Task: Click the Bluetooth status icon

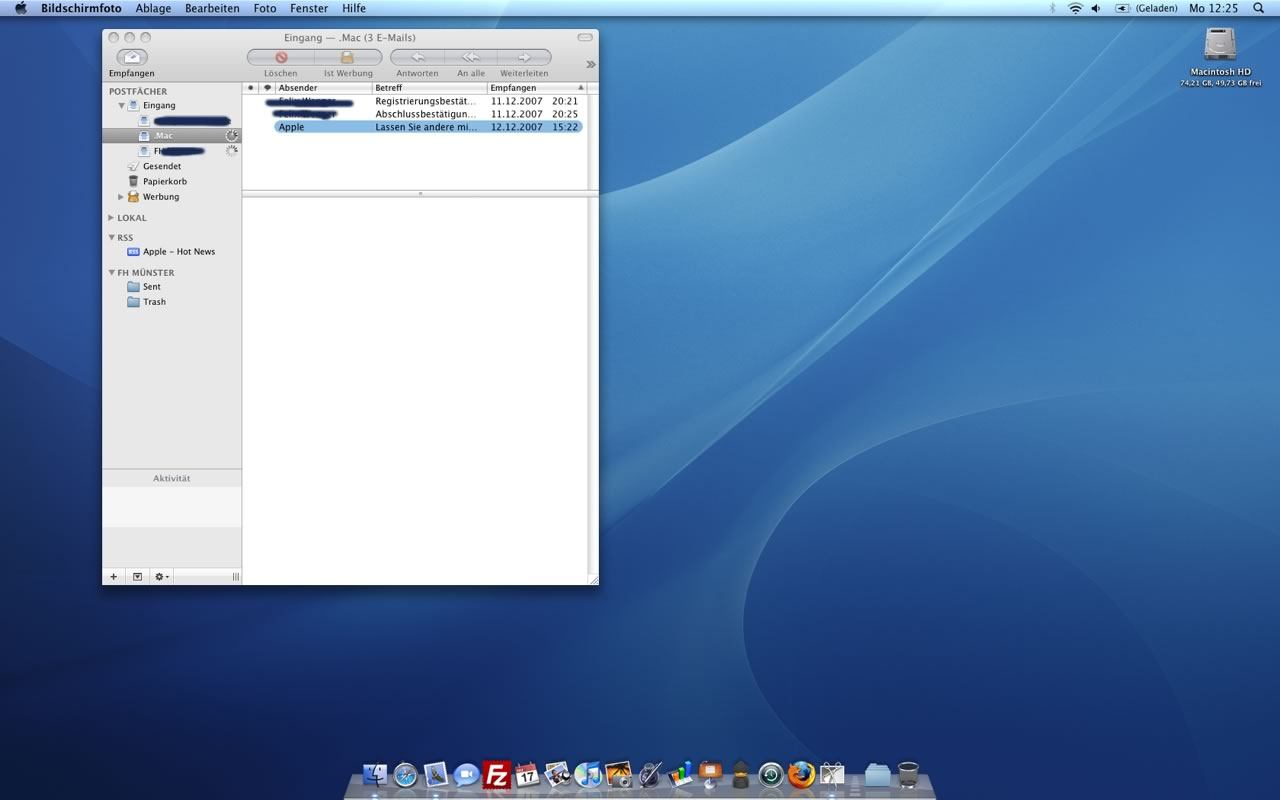Action: (1052, 8)
